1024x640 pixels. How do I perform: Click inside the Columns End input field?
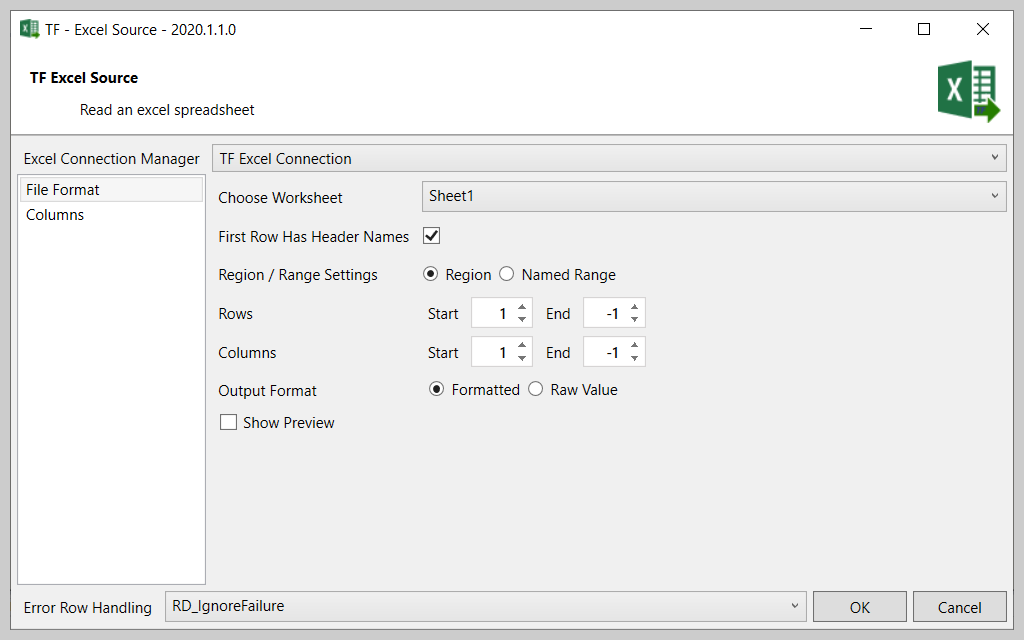pyautogui.click(x=608, y=351)
